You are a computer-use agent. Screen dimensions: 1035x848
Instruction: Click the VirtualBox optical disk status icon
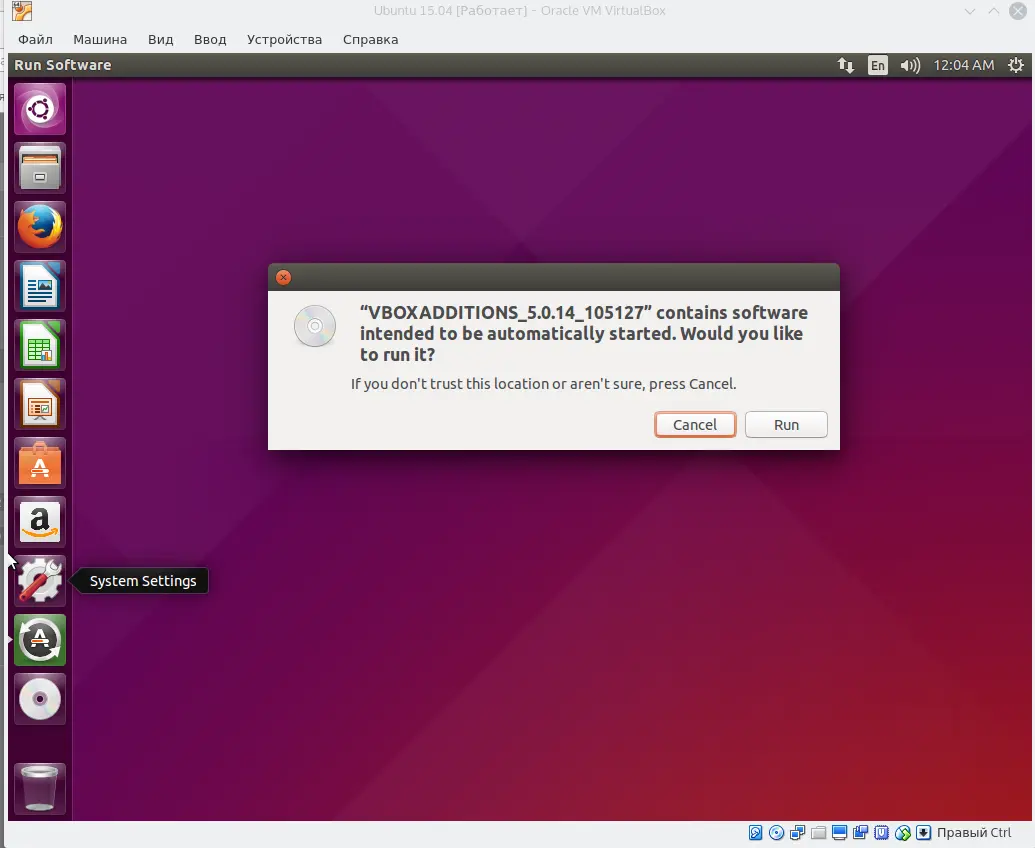tap(776, 833)
